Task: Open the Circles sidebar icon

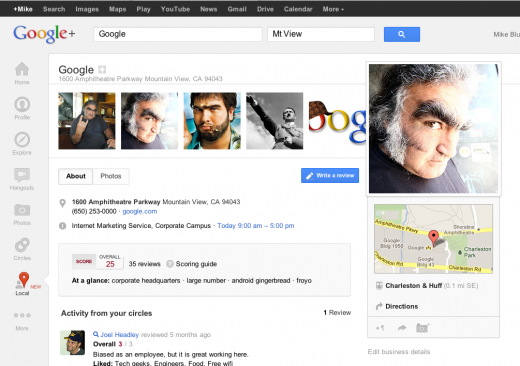Action: (22, 245)
